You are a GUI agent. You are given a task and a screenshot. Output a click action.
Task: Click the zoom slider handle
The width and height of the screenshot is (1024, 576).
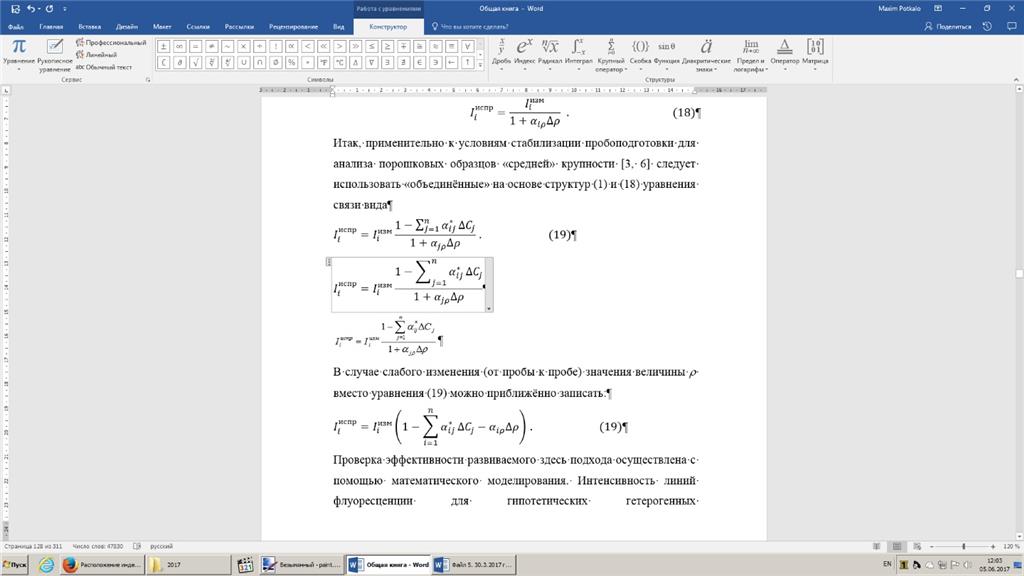963,546
